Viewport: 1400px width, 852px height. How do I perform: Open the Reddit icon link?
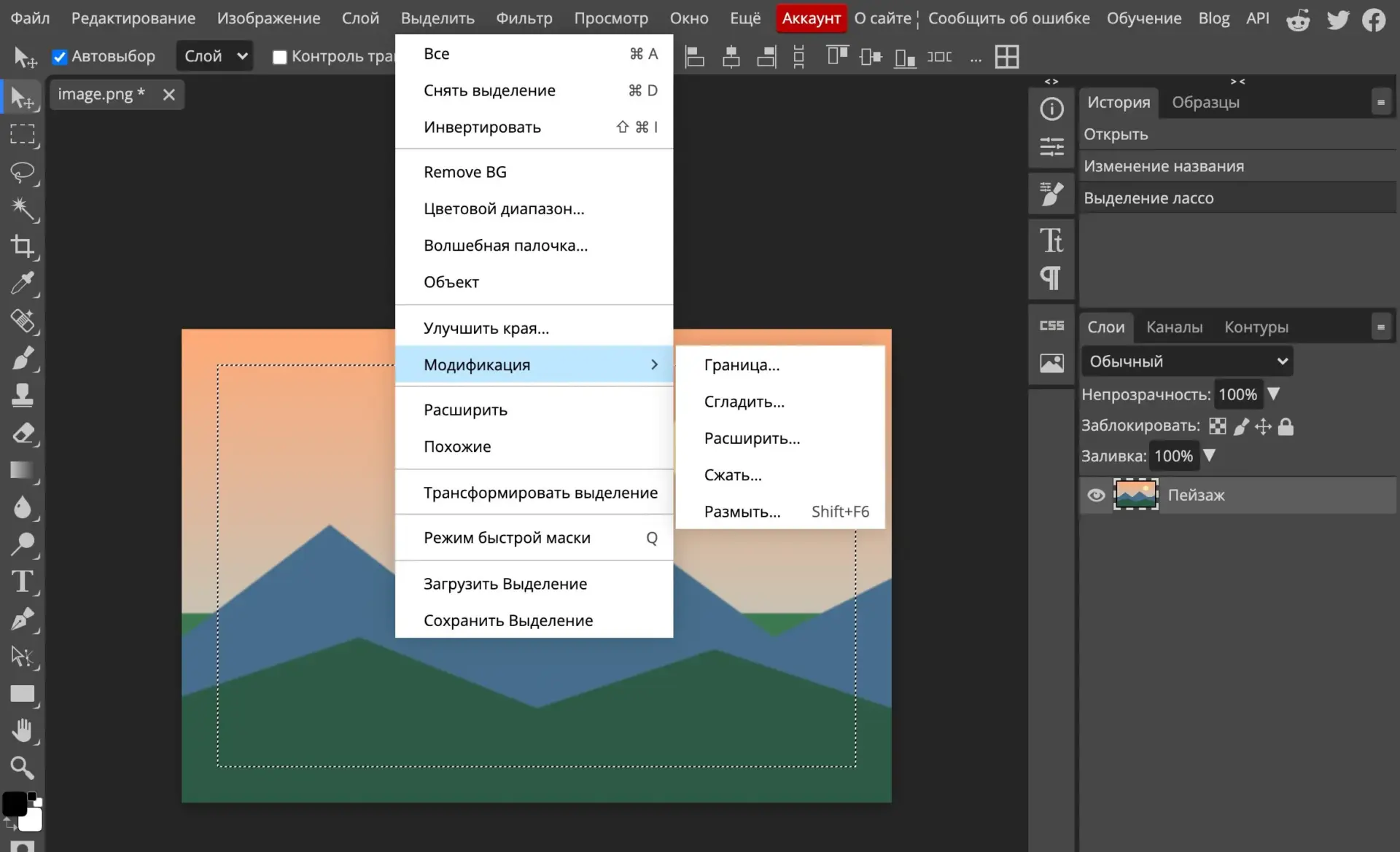pos(1298,20)
